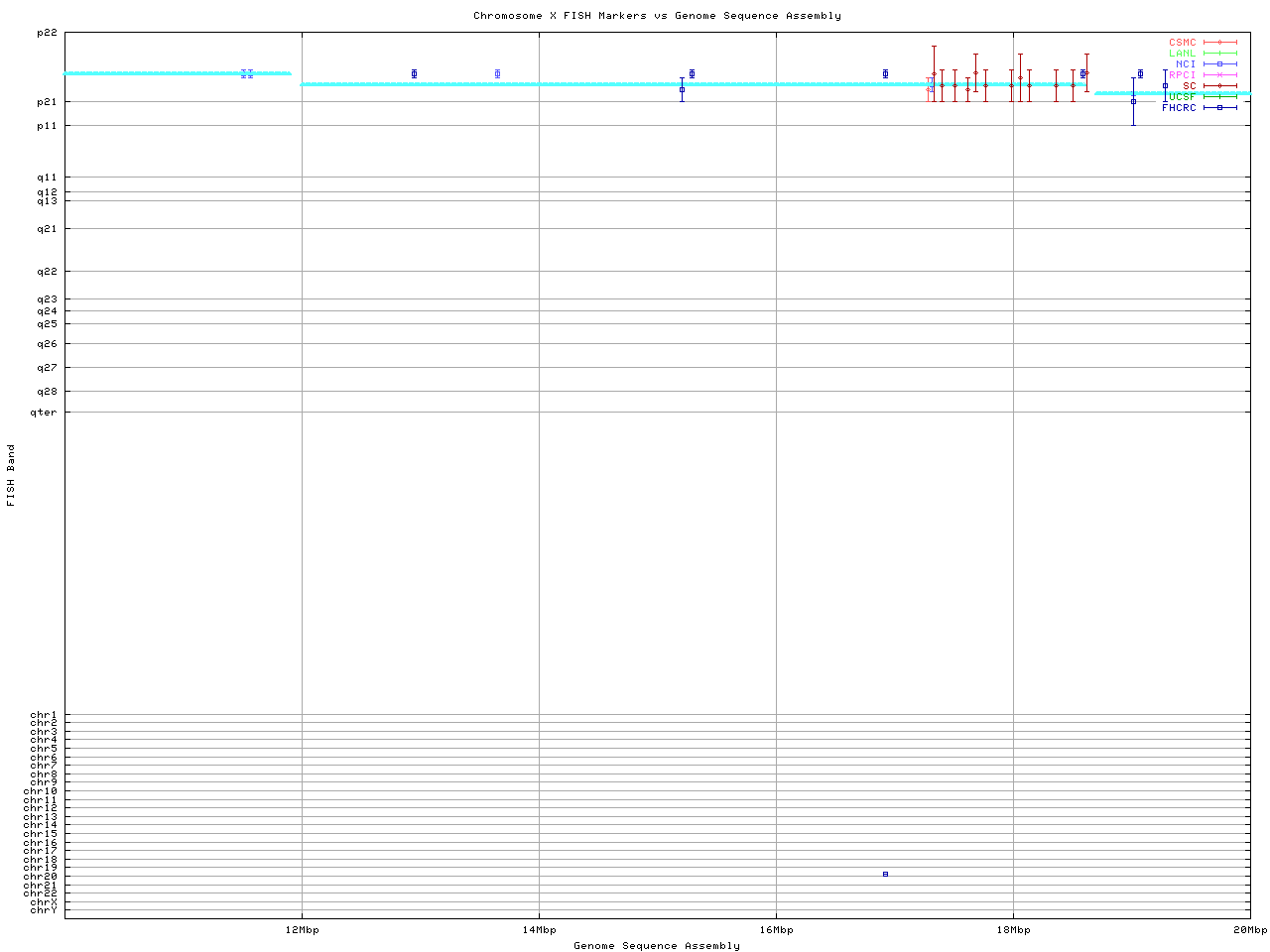Click the UCSF green legend marker
Image resolution: width=1270 pixels, height=952 pixels.
1219,97
